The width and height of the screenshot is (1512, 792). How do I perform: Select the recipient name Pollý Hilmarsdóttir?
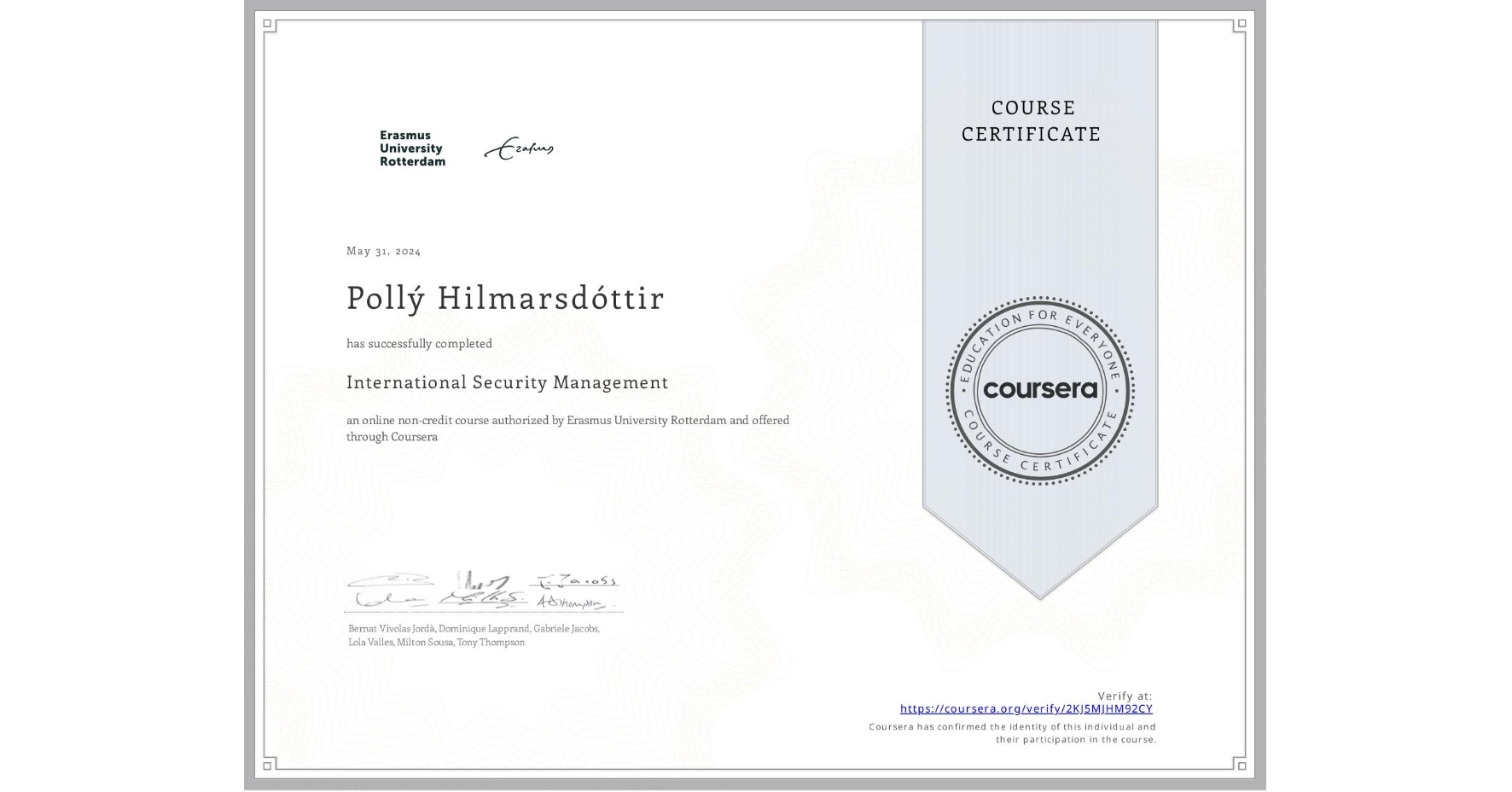tap(505, 299)
